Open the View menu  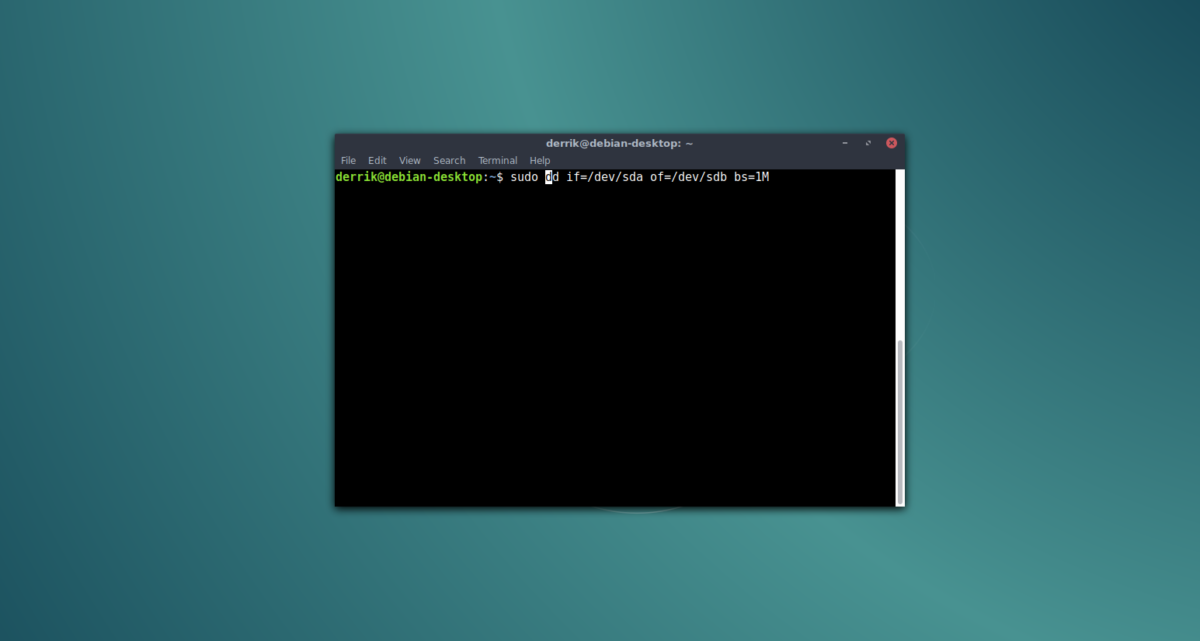pyautogui.click(x=410, y=160)
